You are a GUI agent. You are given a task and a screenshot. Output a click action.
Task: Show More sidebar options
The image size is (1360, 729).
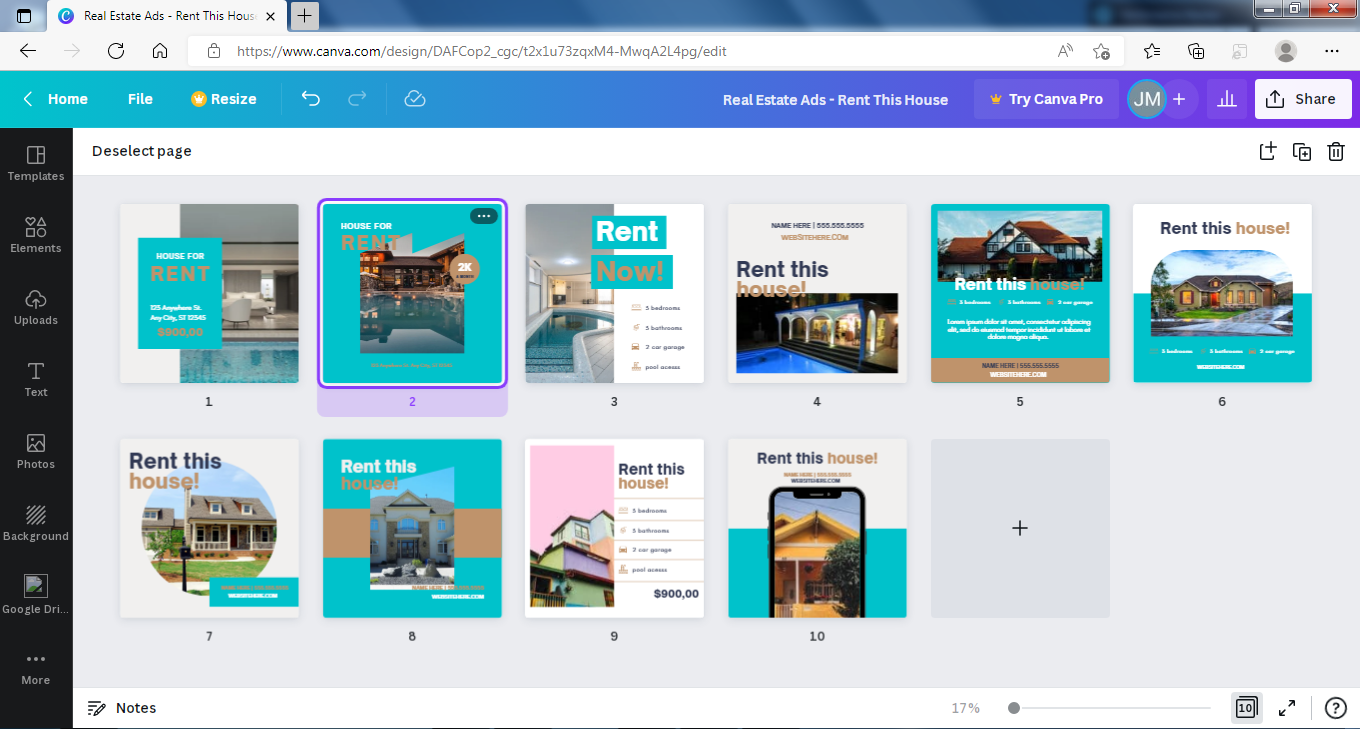click(36, 668)
